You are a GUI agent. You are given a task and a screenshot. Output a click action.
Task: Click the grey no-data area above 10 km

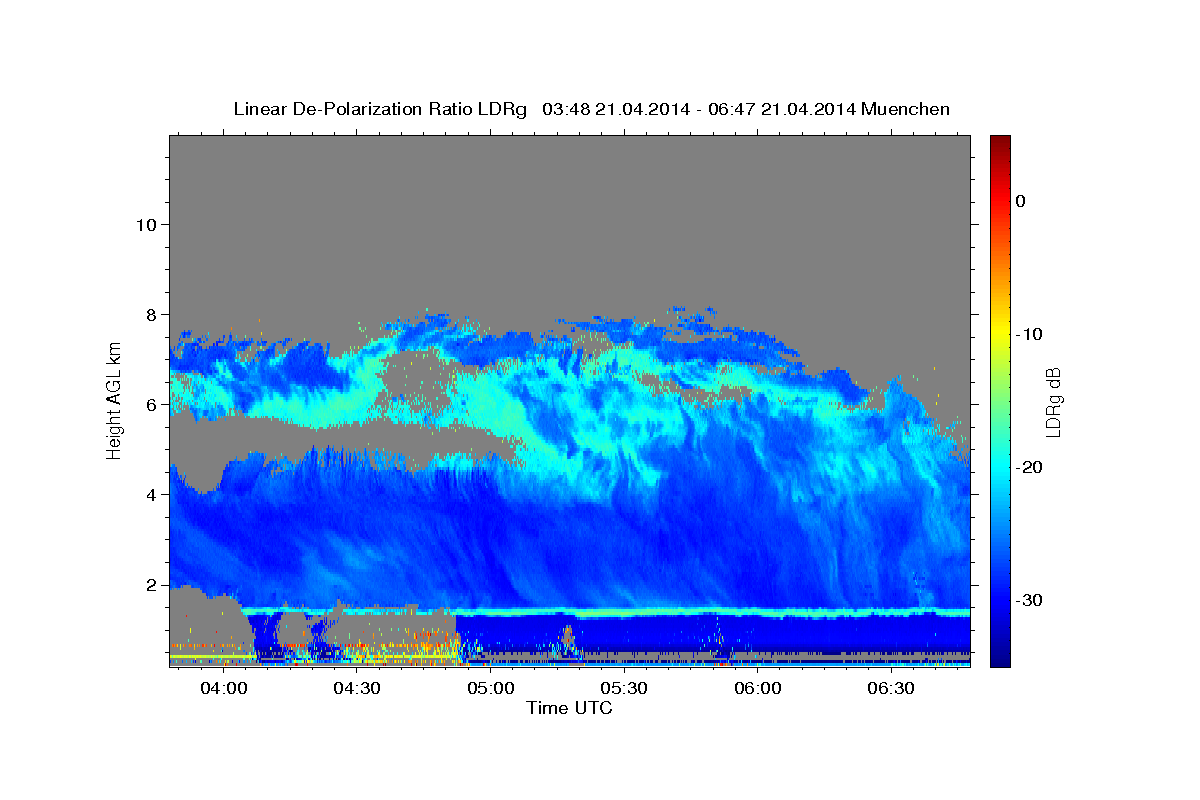[569, 180]
